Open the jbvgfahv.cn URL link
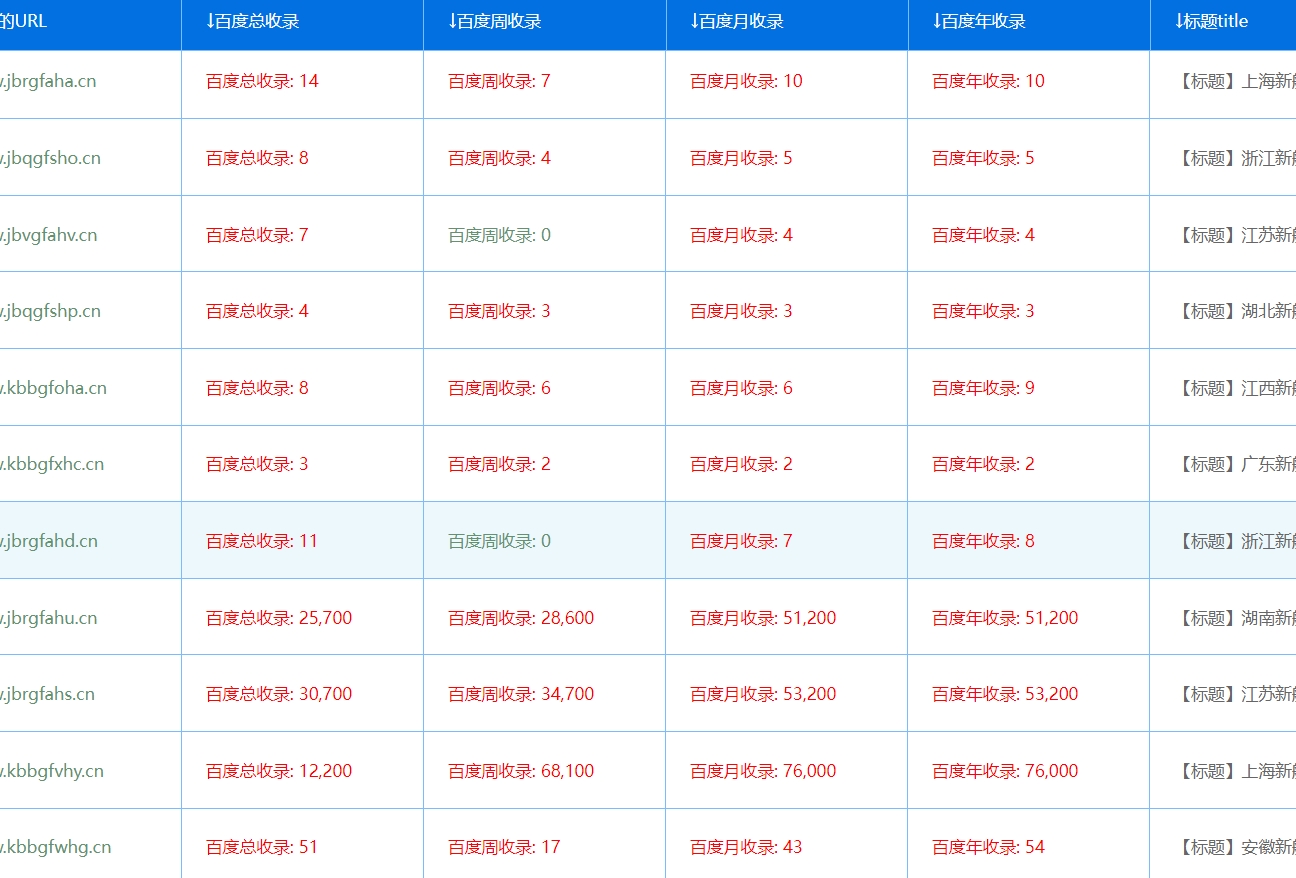1296x878 pixels. (x=49, y=235)
